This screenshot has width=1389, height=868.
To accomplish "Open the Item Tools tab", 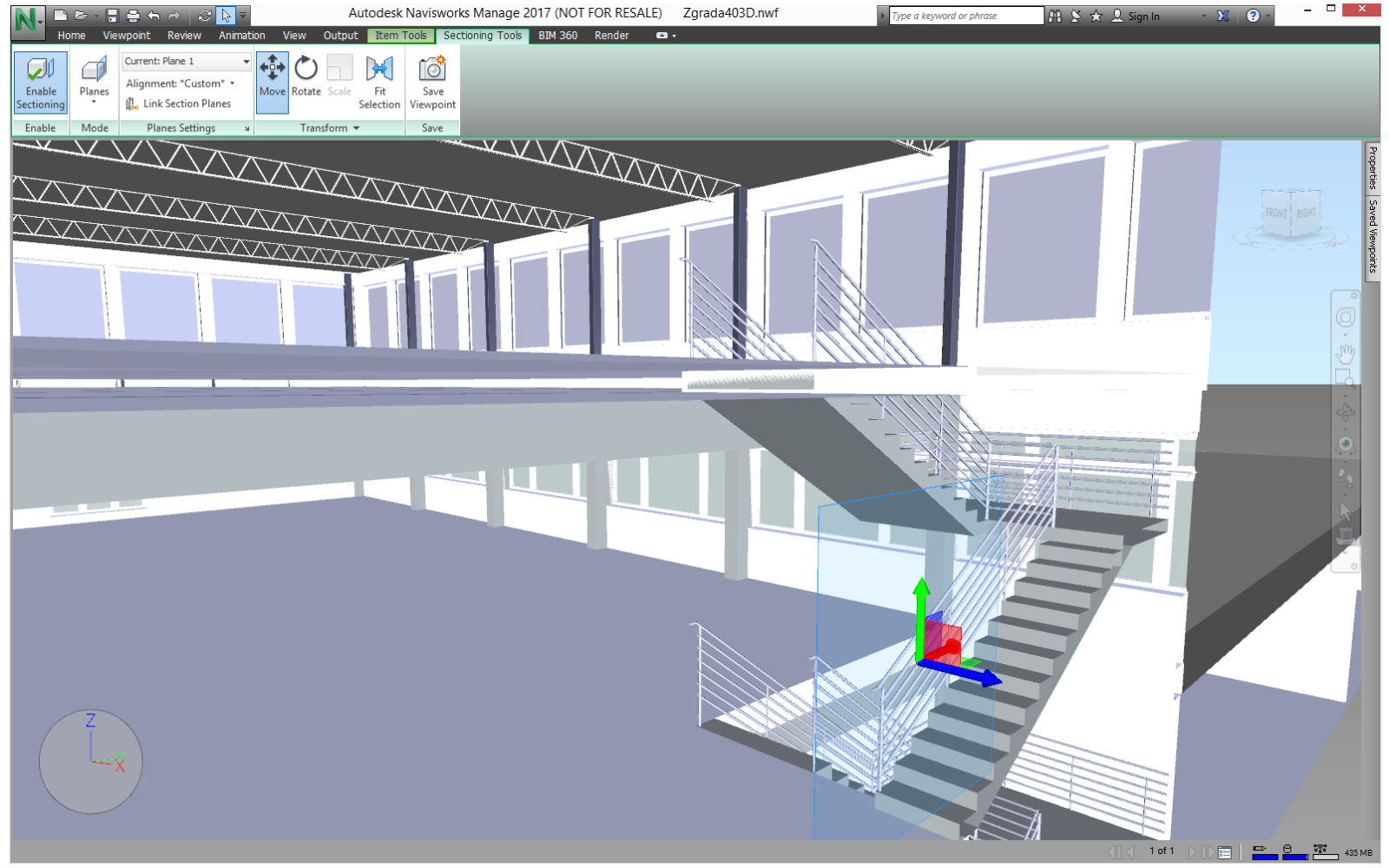I will [400, 36].
